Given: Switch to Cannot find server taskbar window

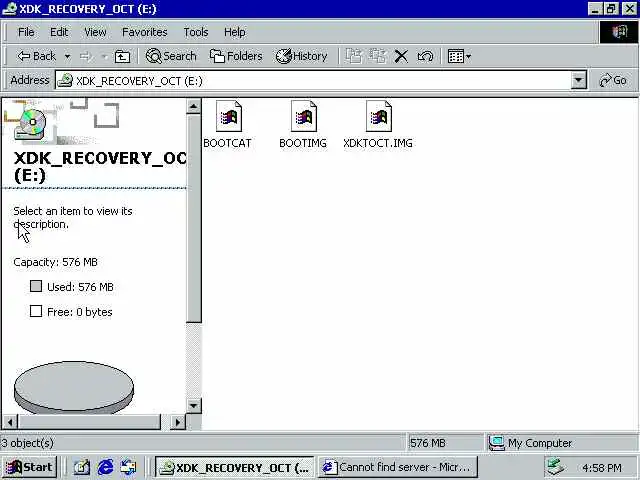Looking at the screenshot, I should (398, 467).
